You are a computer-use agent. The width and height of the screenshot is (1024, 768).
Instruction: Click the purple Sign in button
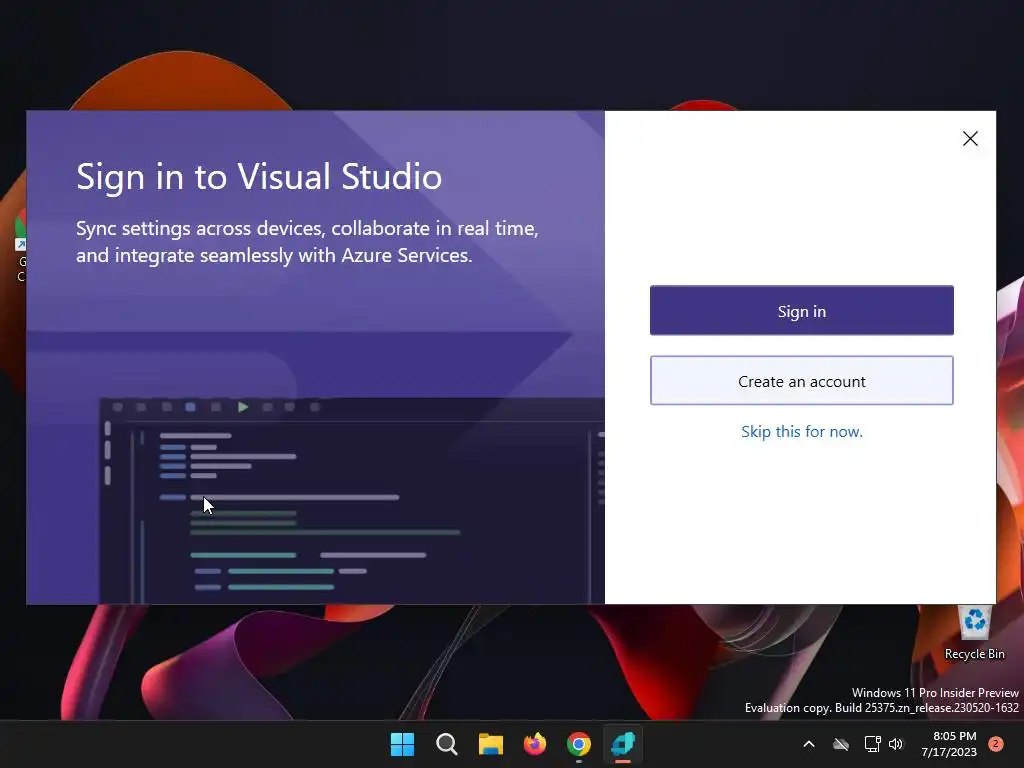pyautogui.click(x=801, y=310)
